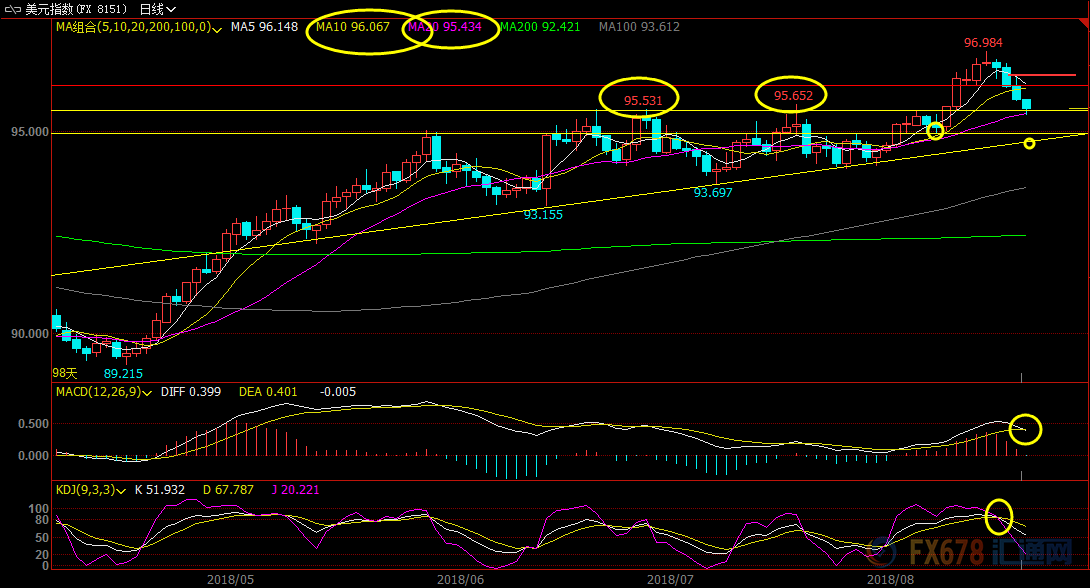
Task: Select the gray MA100 93.612 legend
Action: [x=639, y=27]
